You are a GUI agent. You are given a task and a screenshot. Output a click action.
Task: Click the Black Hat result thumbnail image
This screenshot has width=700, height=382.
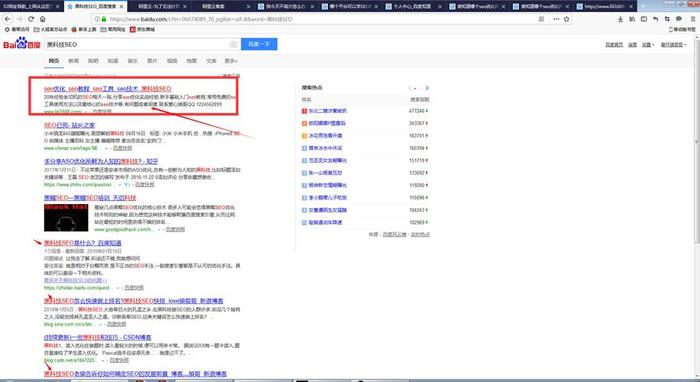pyautogui.click(x=66, y=217)
